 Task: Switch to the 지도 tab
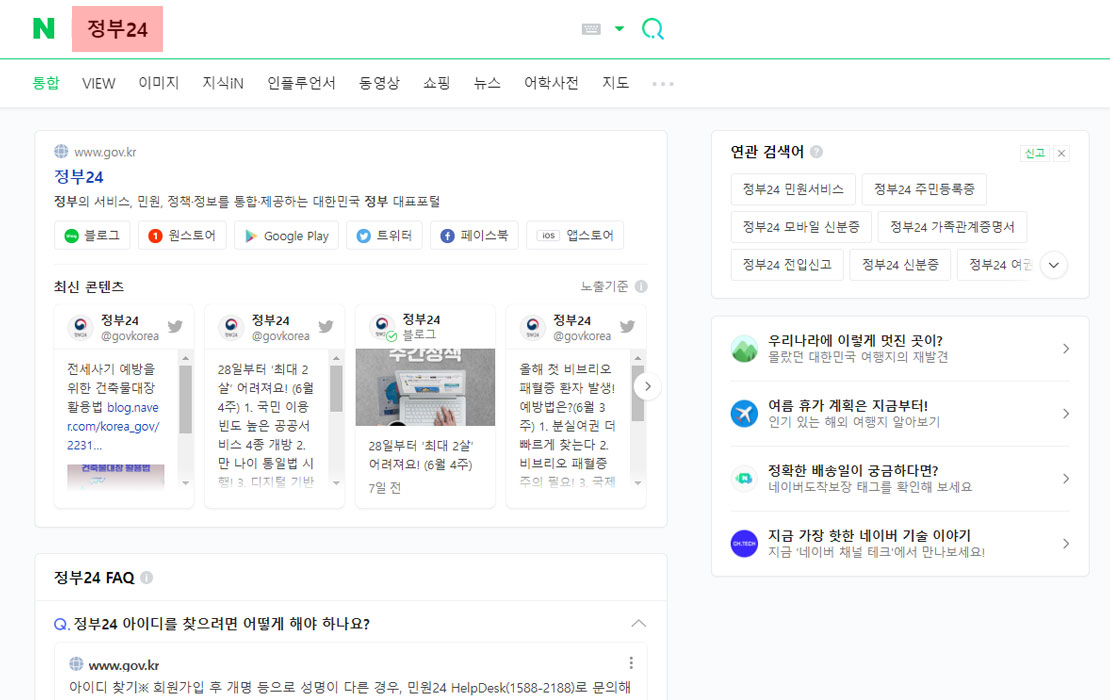615,84
